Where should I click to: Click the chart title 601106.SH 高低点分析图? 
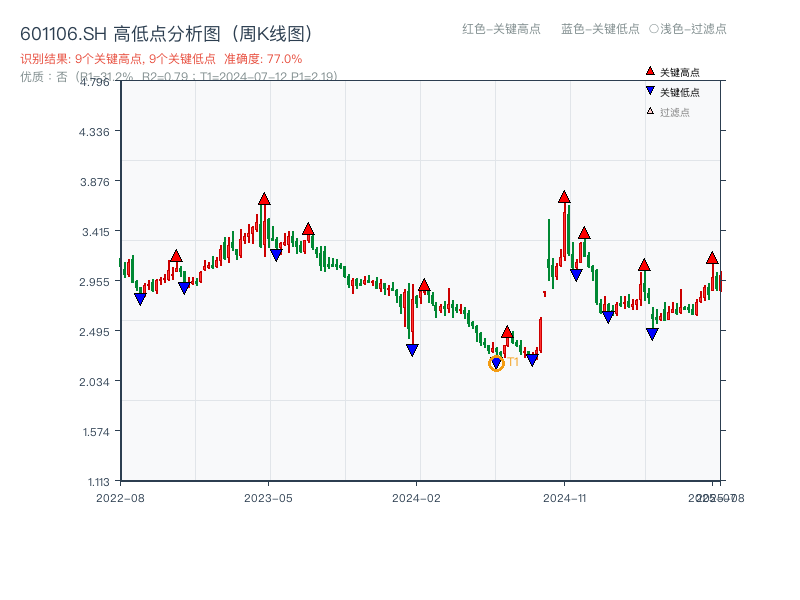pyautogui.click(x=166, y=34)
